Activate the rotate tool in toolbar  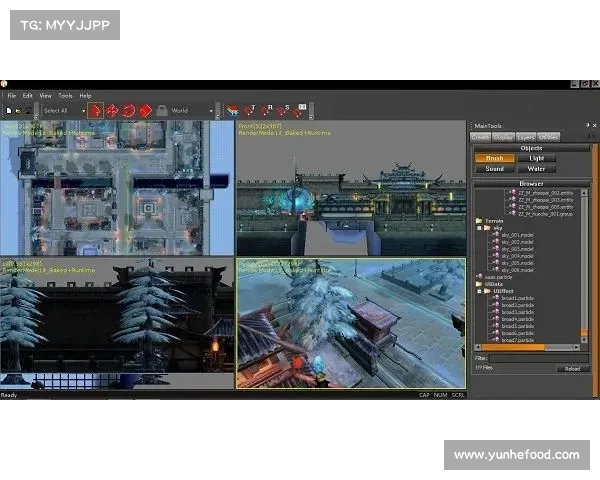[128, 110]
